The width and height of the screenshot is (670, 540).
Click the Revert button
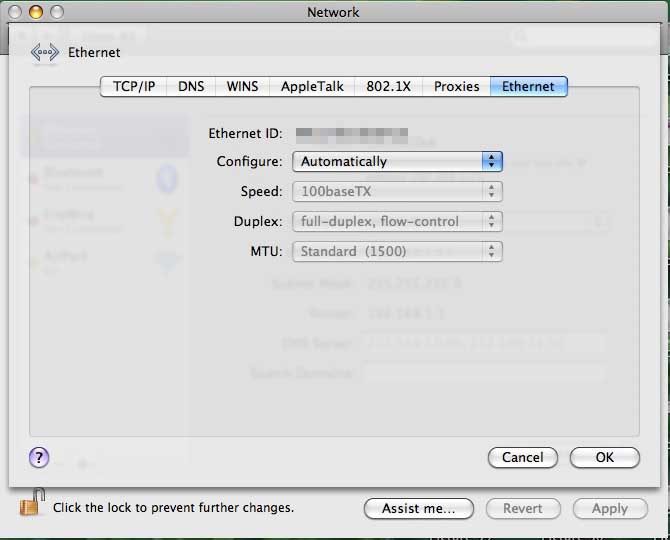pyautogui.click(x=523, y=508)
